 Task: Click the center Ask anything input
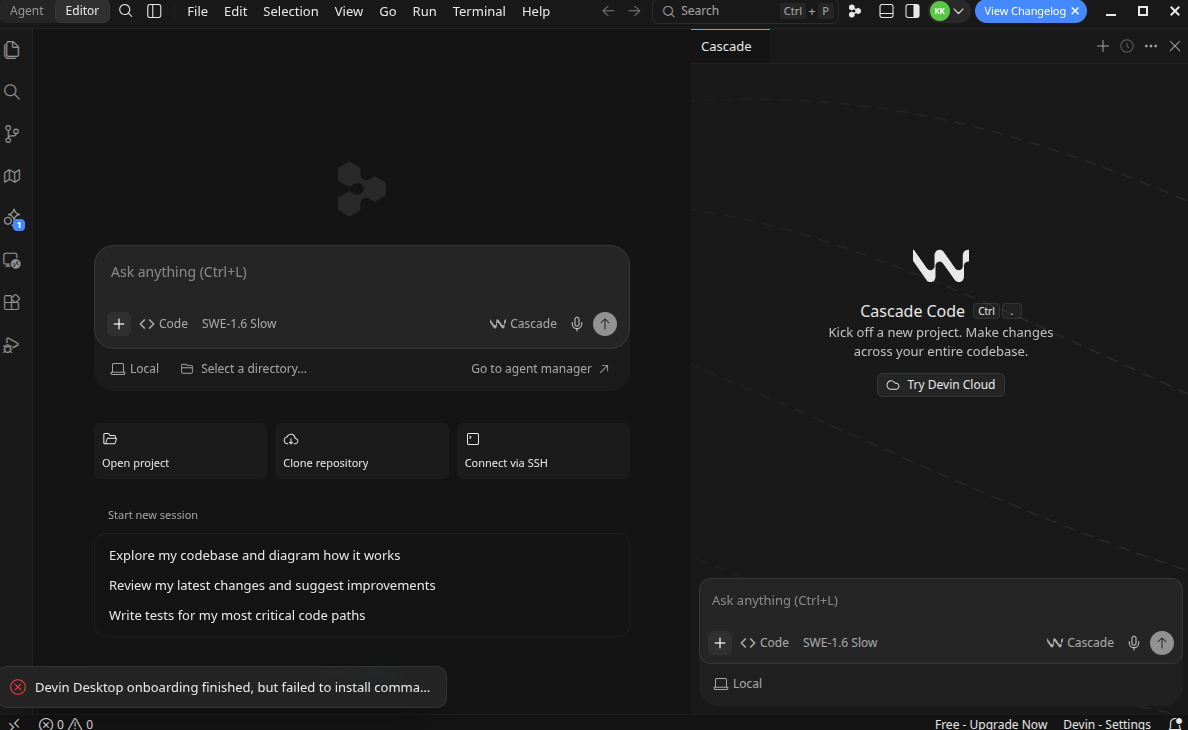pos(361,272)
